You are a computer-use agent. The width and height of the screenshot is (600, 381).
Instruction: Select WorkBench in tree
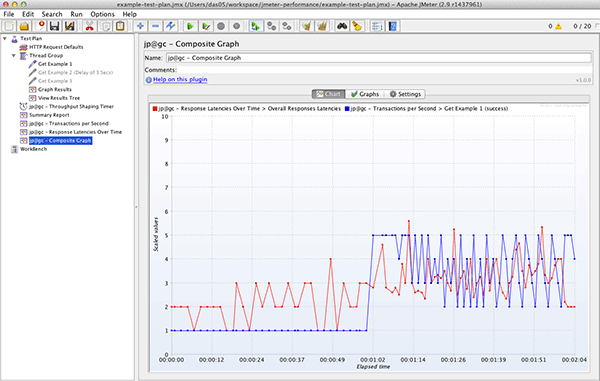pos(33,149)
